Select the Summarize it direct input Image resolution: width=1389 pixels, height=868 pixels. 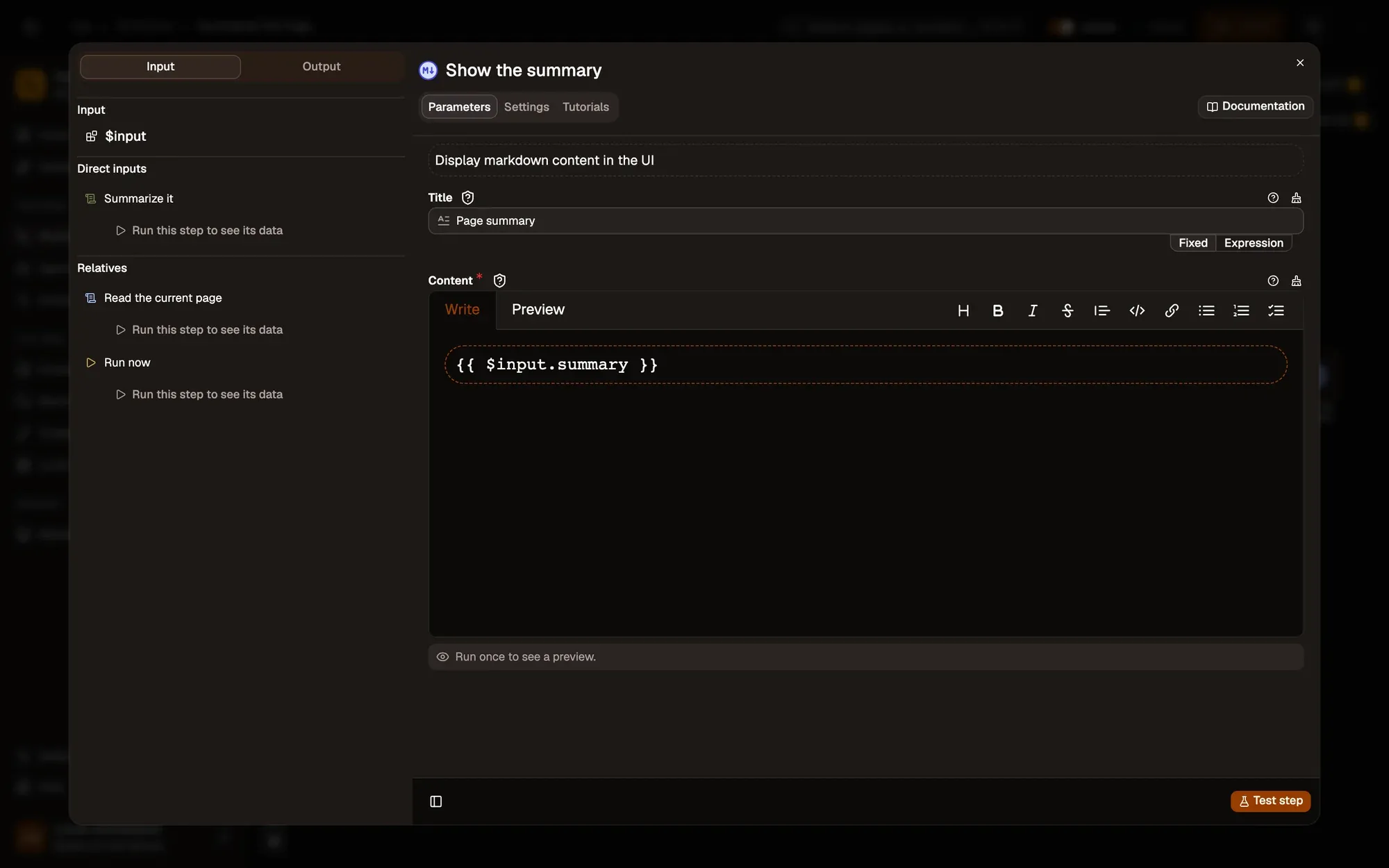[139, 199]
